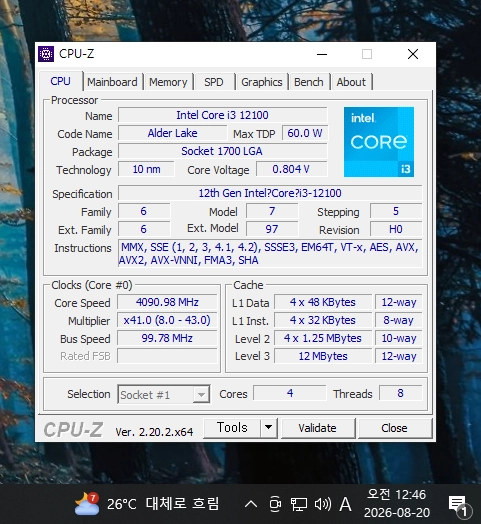481x524 pixels.
Task: Click the empty Rated FSB field
Action: click(167, 356)
